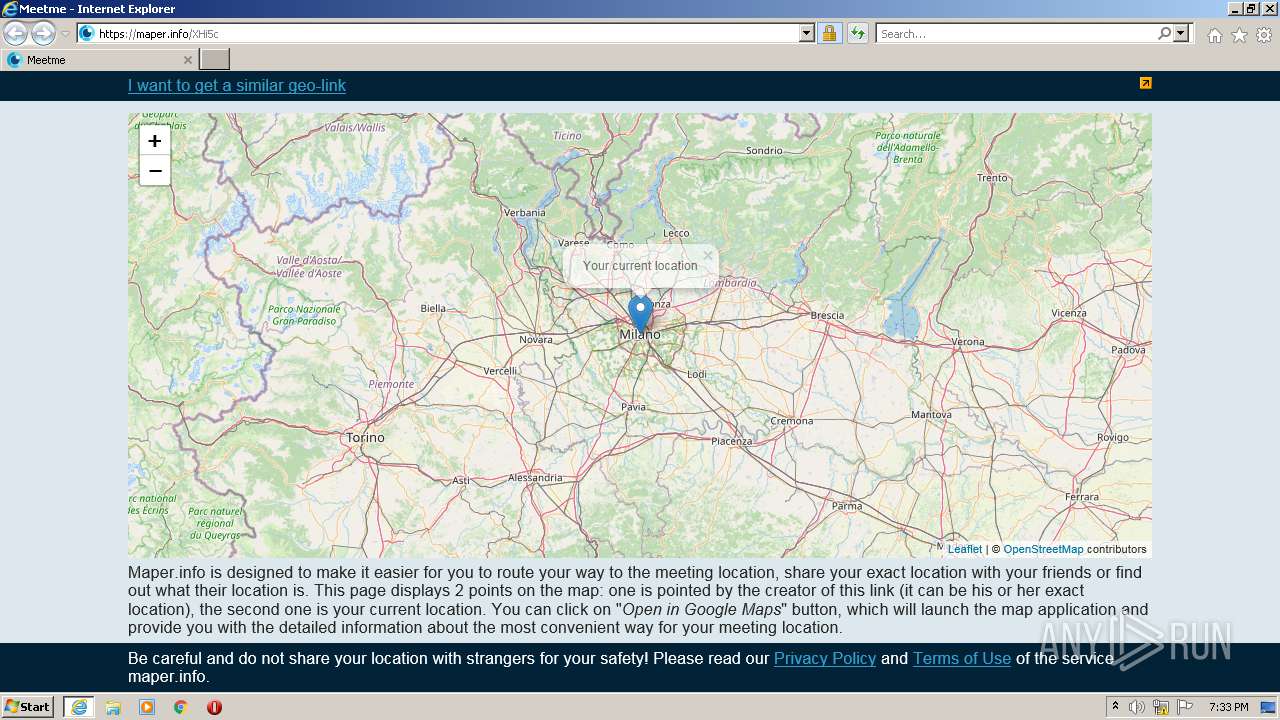Click the Brescia label on the map
Image resolution: width=1280 pixels, height=720 pixels.
tap(827, 316)
